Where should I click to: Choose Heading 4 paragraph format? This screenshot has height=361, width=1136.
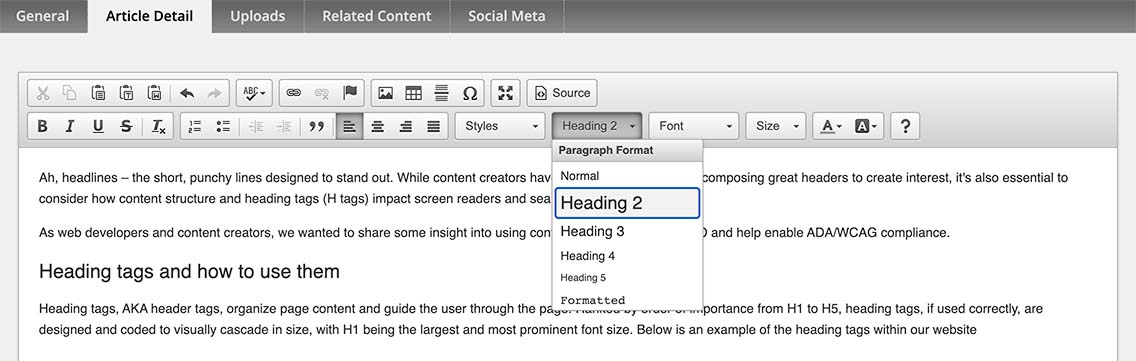pos(627,256)
